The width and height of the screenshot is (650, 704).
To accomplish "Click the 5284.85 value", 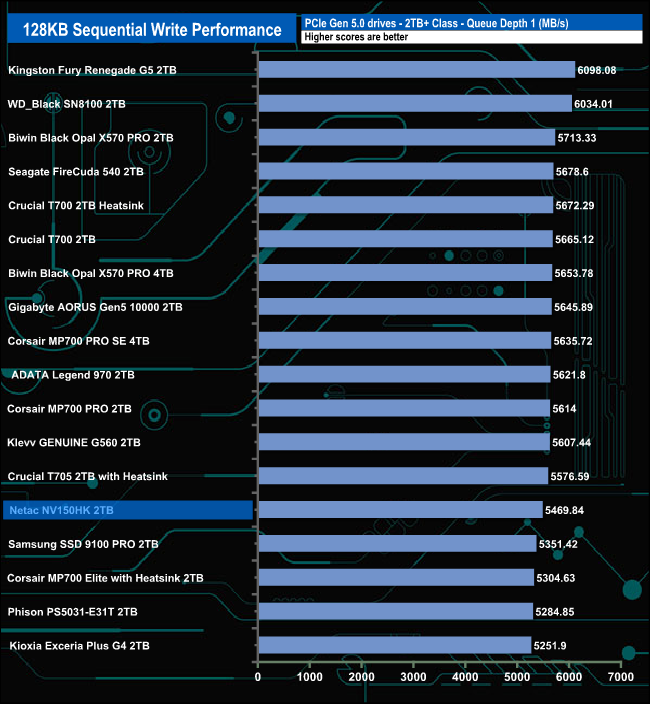I will click(x=554, y=612).
